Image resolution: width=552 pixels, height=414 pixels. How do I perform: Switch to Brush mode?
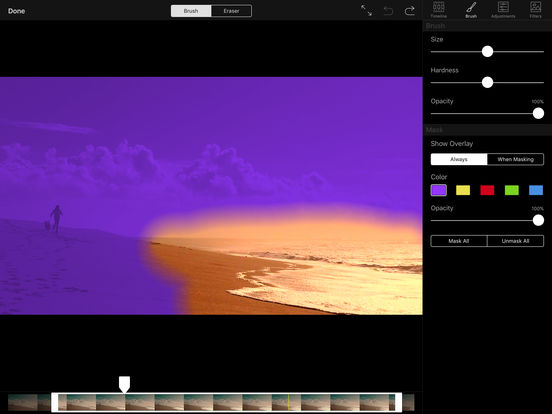[191, 11]
